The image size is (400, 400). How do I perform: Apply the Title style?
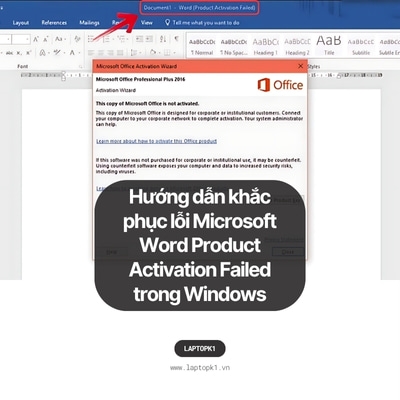click(329, 47)
